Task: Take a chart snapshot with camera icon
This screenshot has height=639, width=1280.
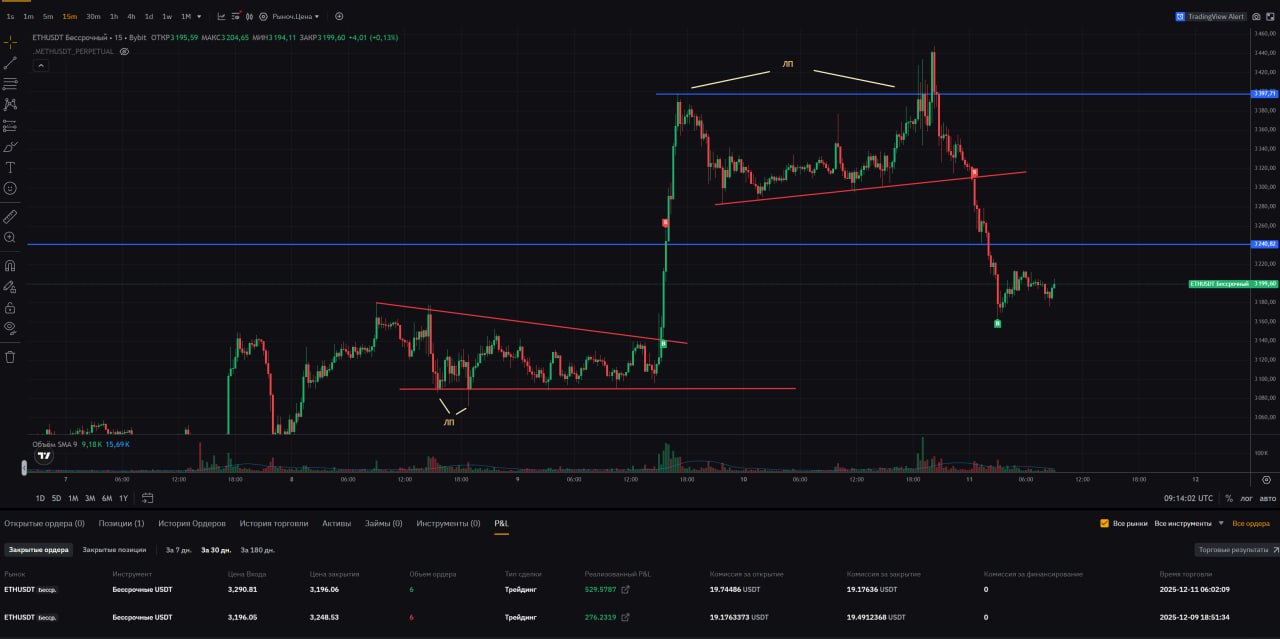Action: 1256,17
